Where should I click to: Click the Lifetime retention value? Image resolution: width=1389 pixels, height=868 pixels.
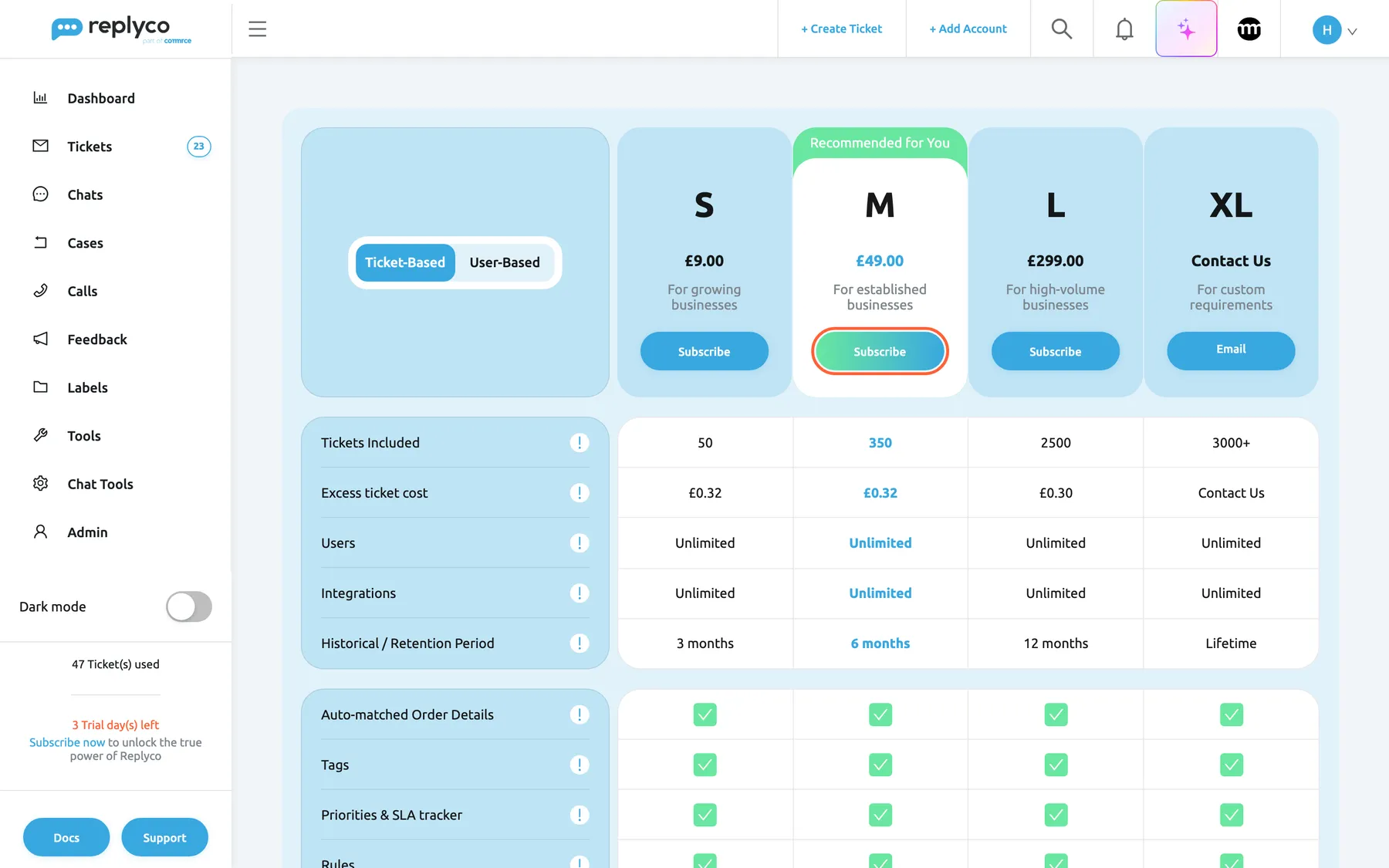point(1231,643)
